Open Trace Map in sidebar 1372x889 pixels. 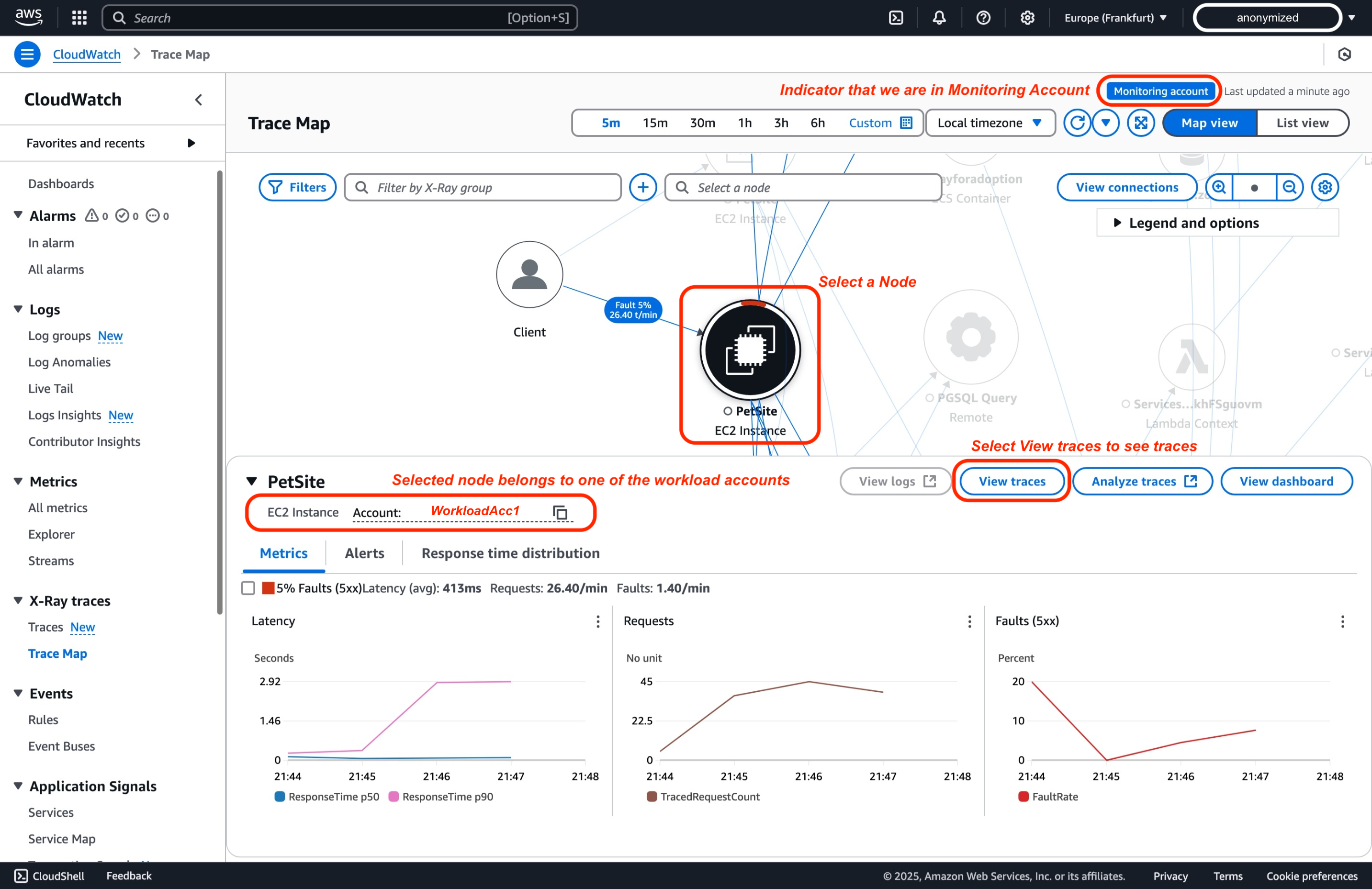coord(57,653)
